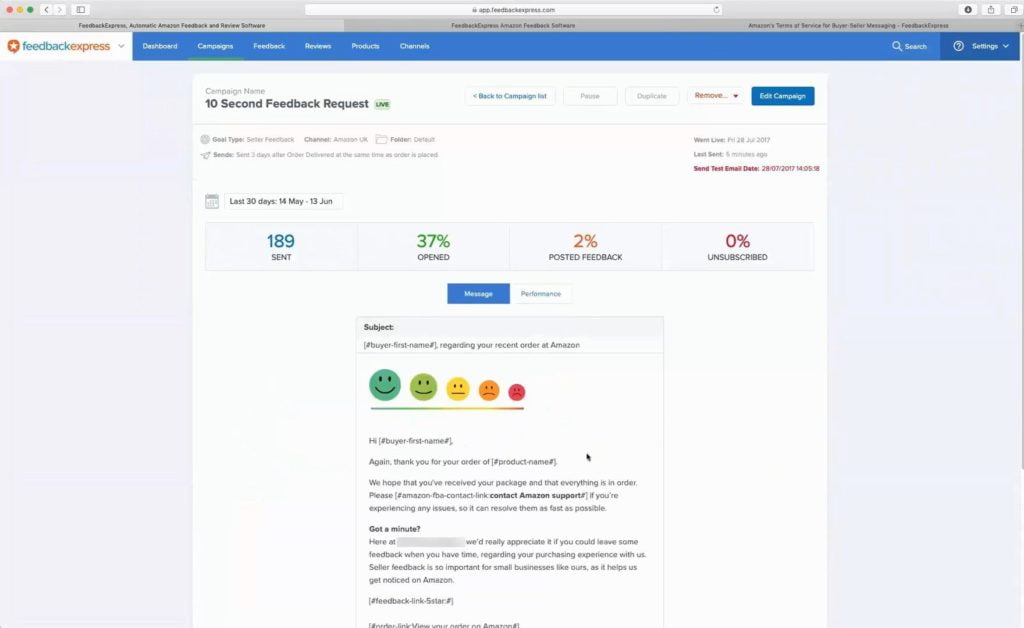
Task: Click the help question mark icon
Action: click(x=958, y=46)
